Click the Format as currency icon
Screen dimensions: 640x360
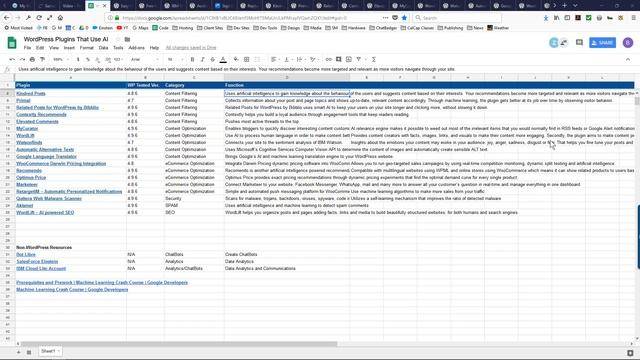pyautogui.click(x=78, y=60)
